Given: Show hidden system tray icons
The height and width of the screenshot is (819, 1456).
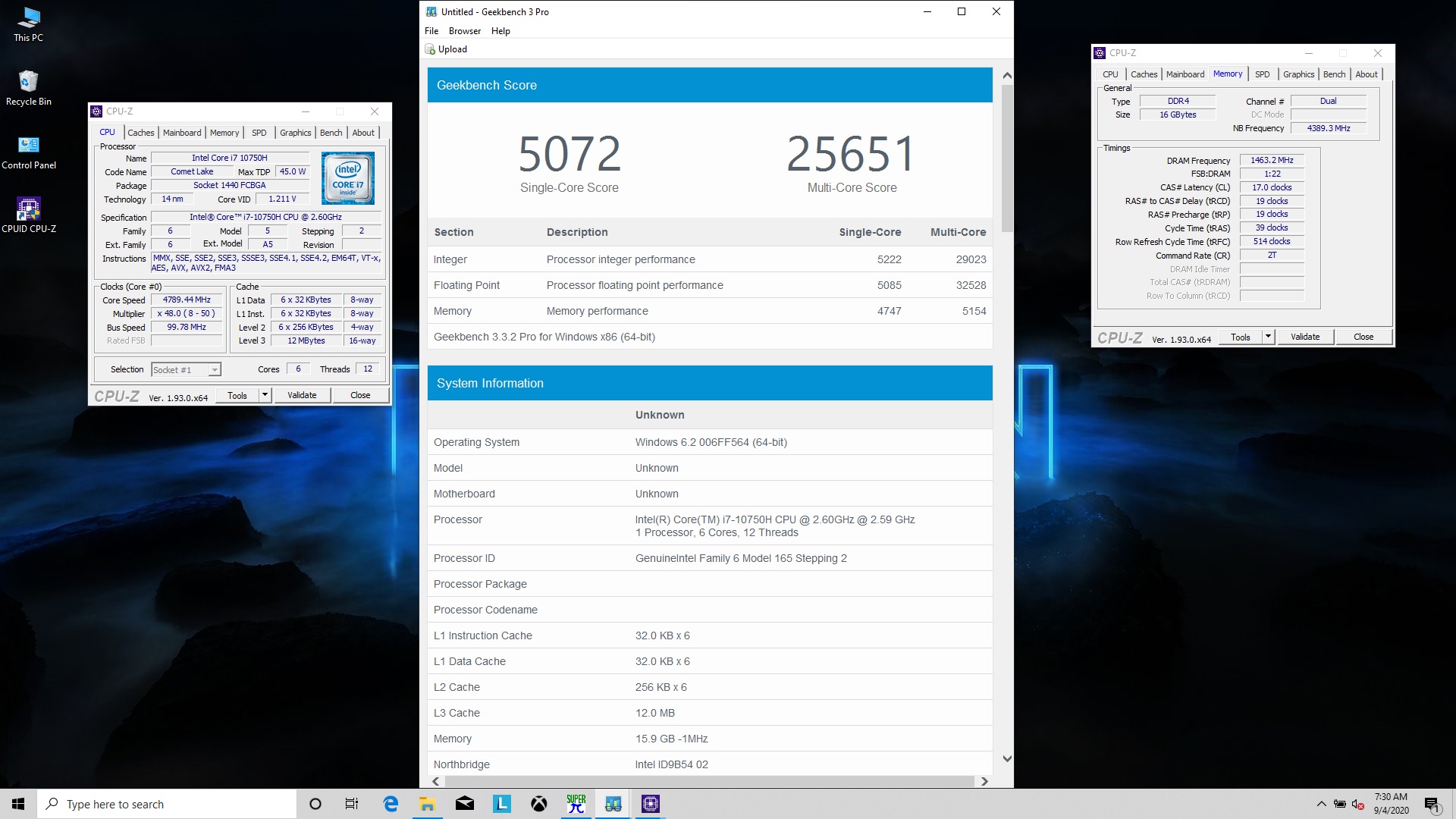Looking at the screenshot, I should click(1321, 804).
